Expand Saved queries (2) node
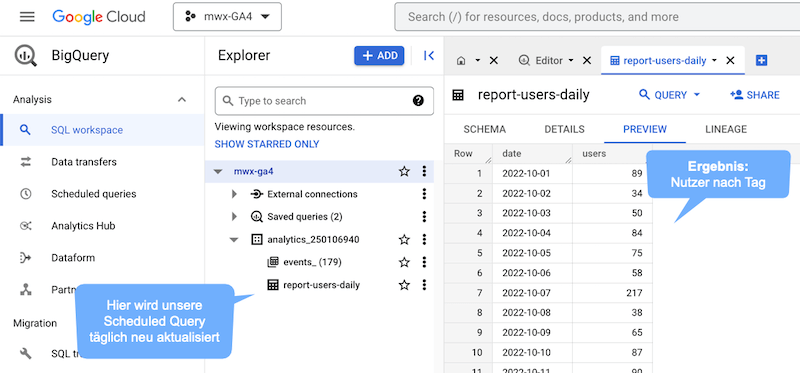The image size is (800, 373). coord(234,217)
